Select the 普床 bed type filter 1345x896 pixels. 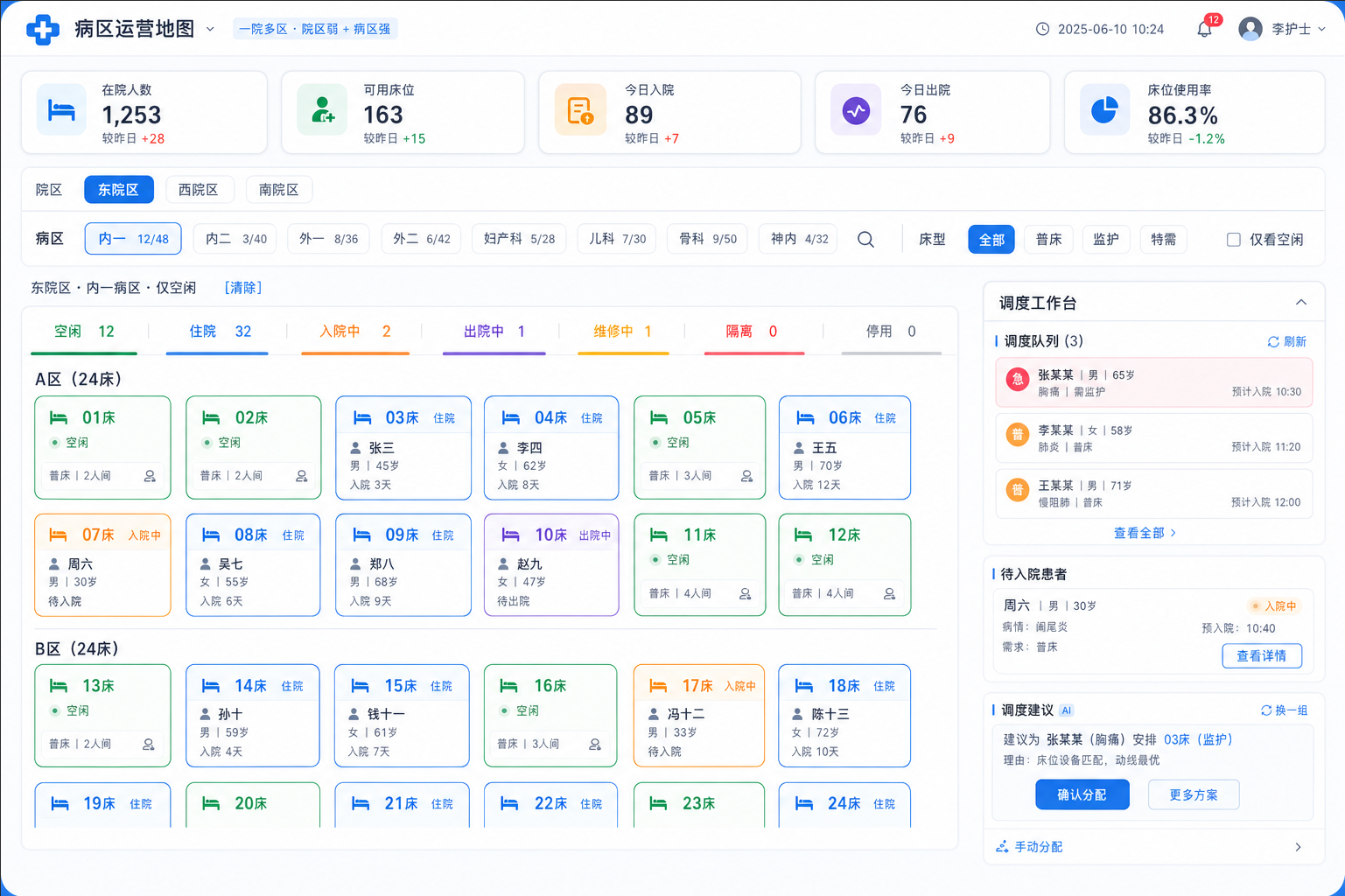(1048, 240)
